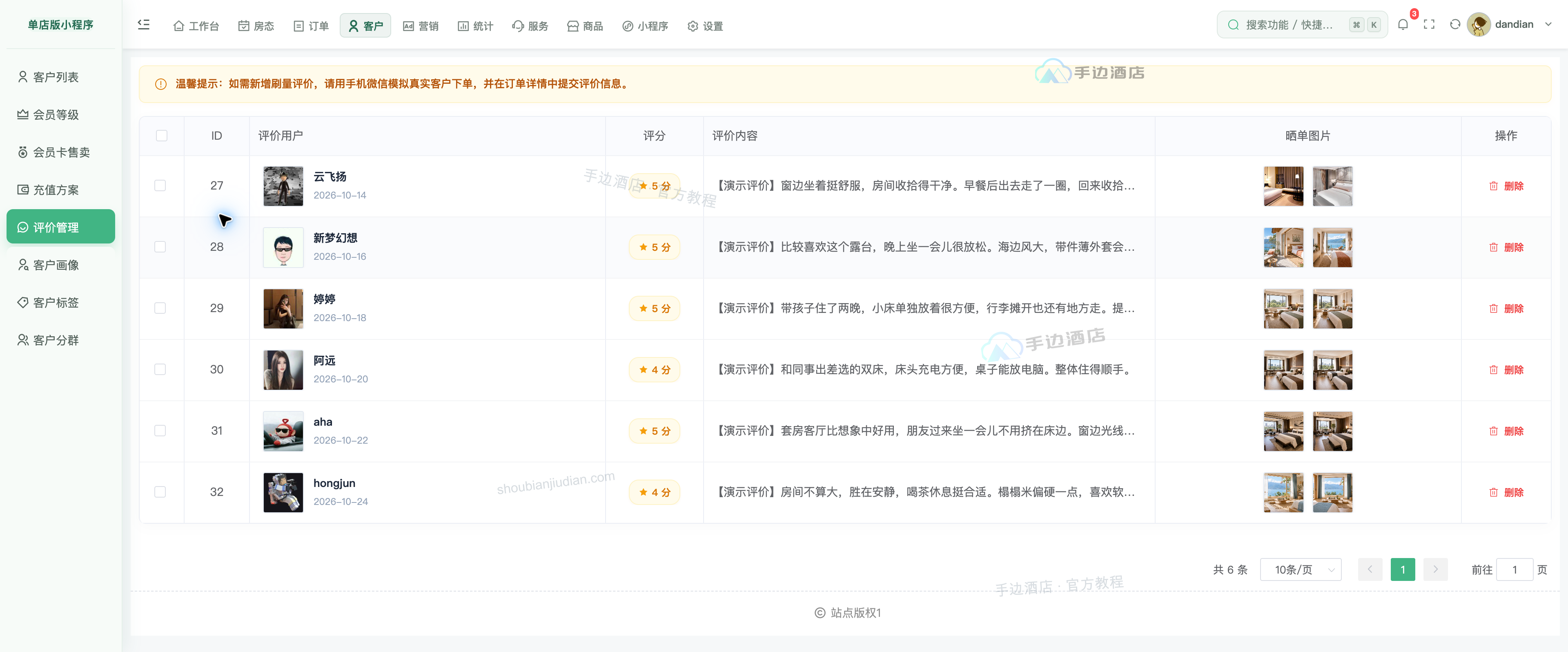Open the 10条/页 page size dropdown
Viewport: 1568px width, 652px height.
click(1300, 569)
